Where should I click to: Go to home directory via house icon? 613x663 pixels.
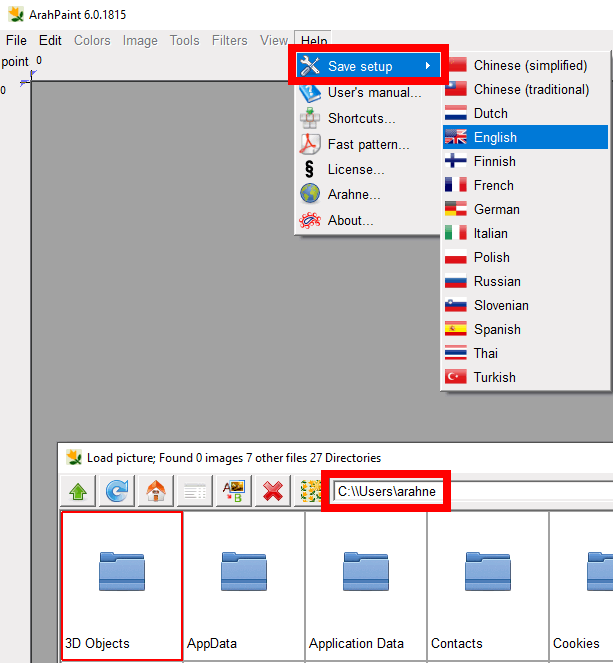point(156,491)
